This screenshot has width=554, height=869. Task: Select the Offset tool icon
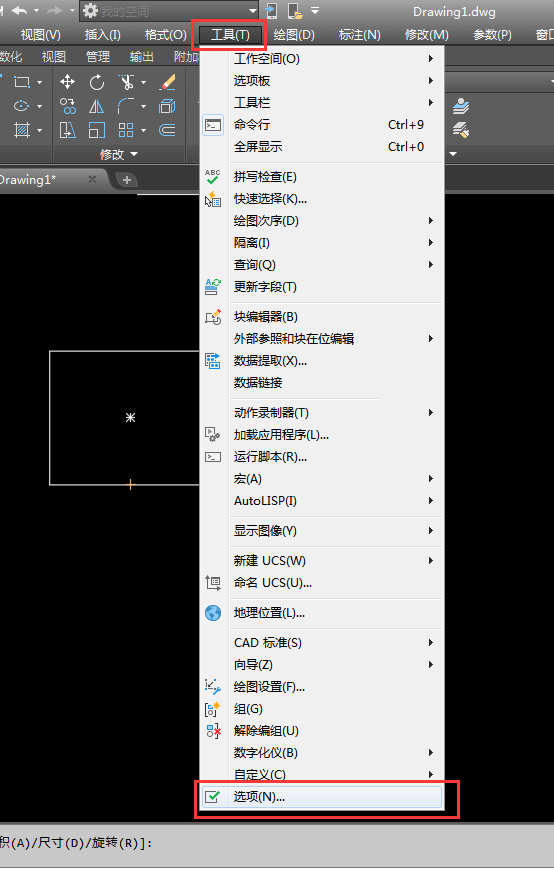pos(167,130)
